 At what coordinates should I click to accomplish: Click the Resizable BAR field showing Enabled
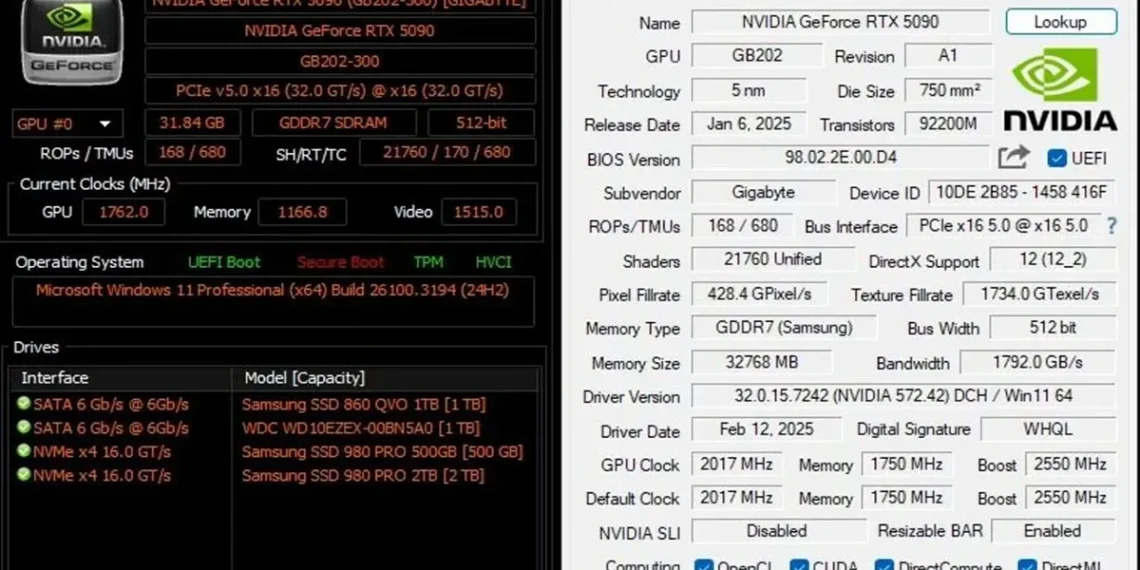click(1053, 531)
